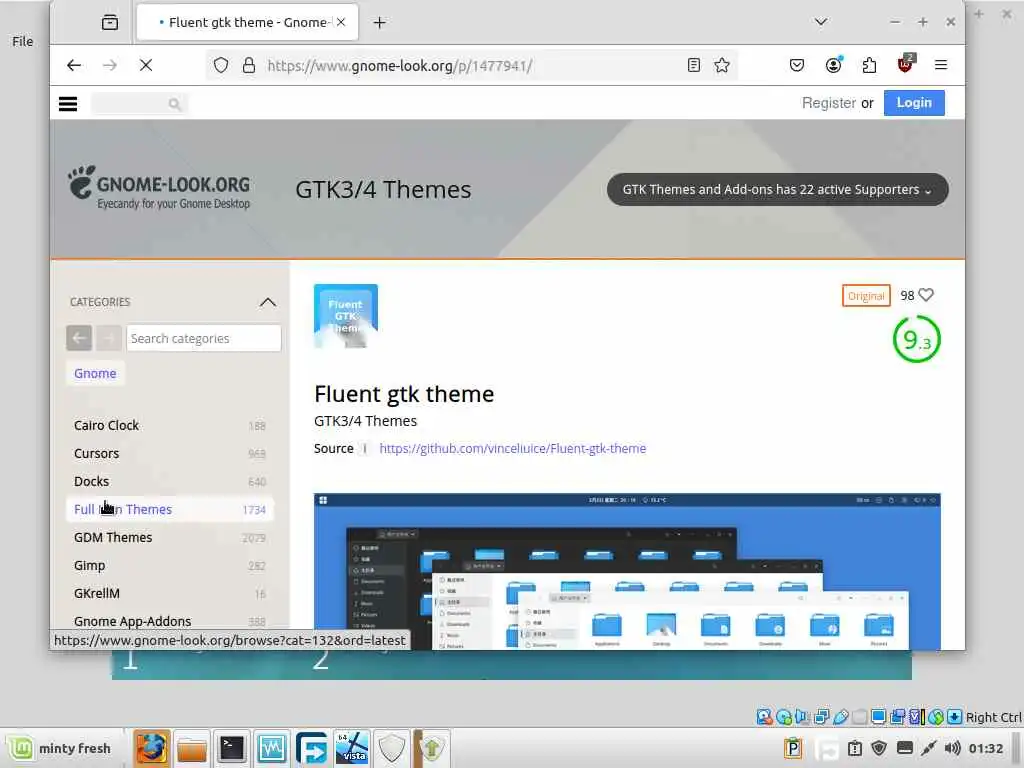Open the Gimp category
This screenshot has width=1024, height=768.
(170, 566)
